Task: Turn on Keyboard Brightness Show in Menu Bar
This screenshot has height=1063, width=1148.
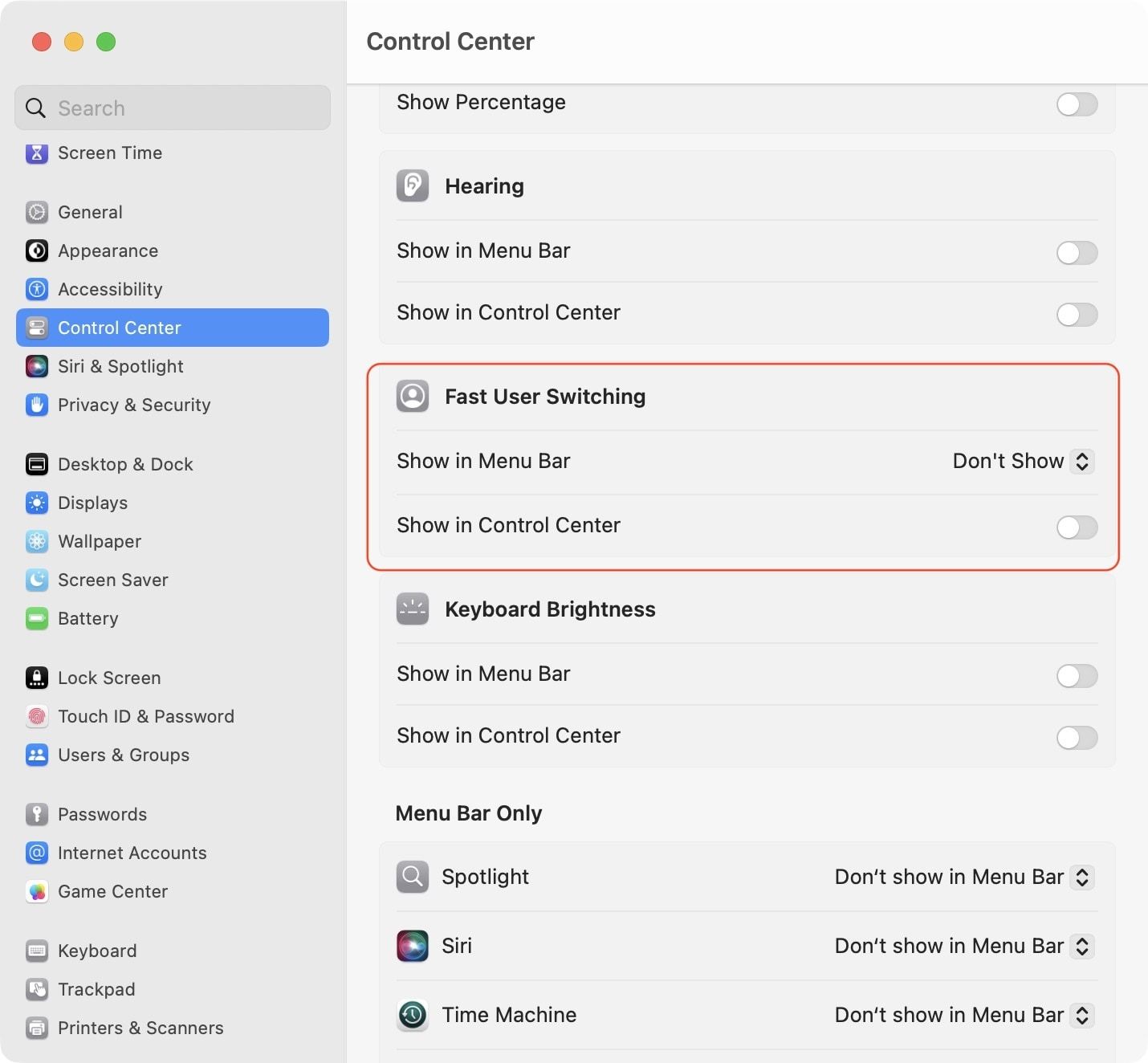Action: coord(1077,676)
